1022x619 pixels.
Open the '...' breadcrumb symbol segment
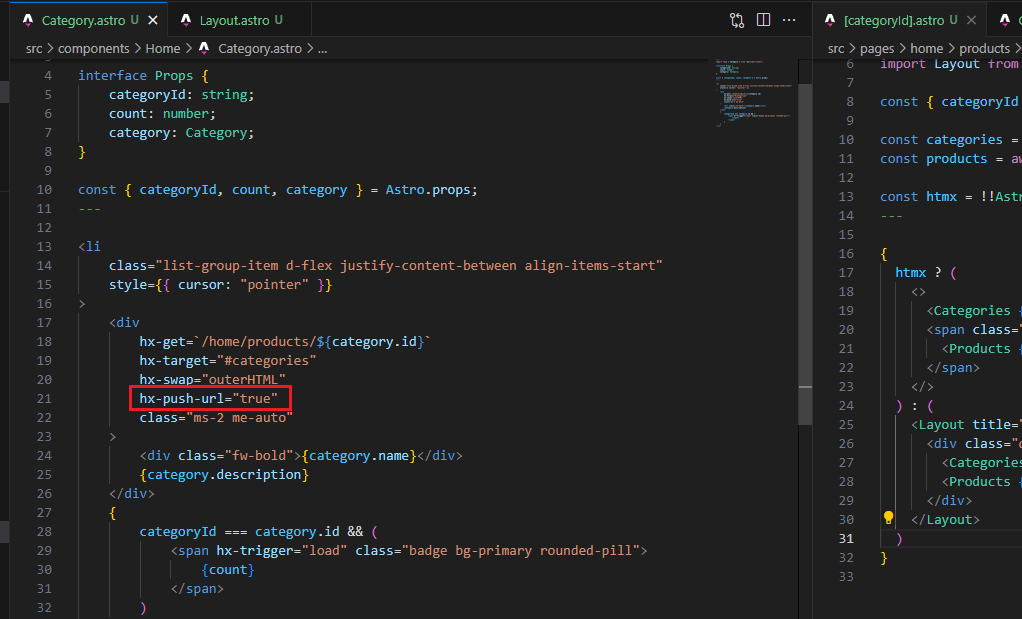coord(323,49)
